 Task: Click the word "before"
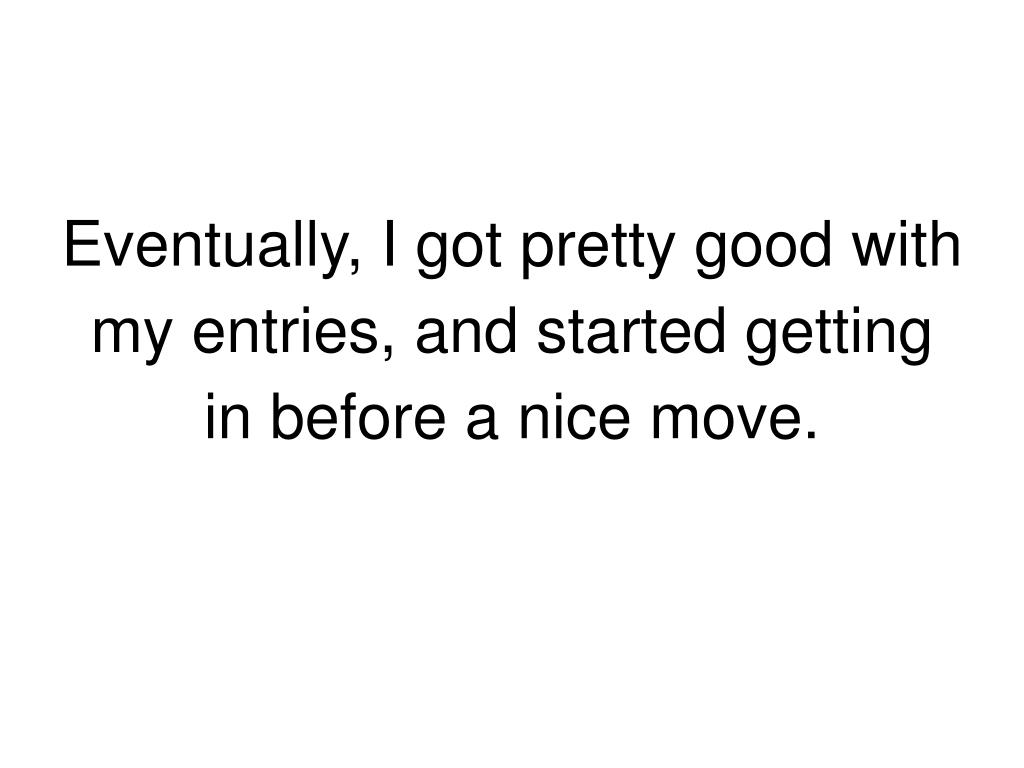pyautogui.click(x=358, y=416)
